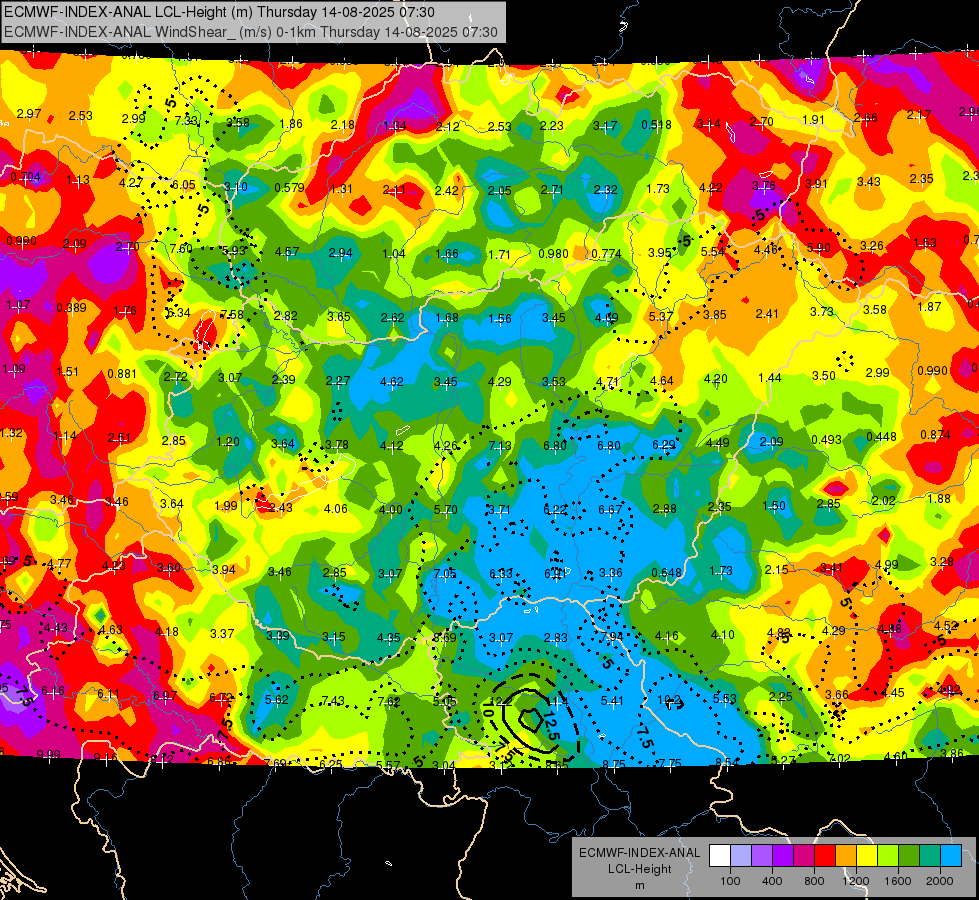Click the '400' legend tick label

click(x=772, y=881)
